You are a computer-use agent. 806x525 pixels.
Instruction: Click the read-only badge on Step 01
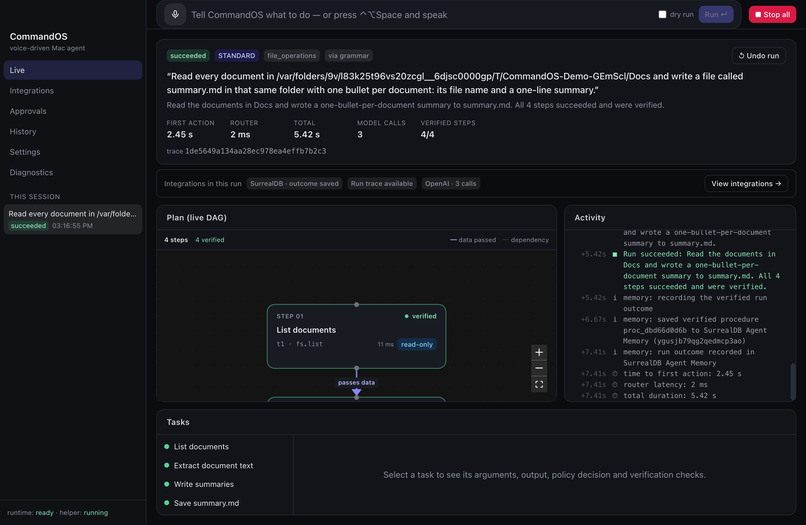tap(417, 345)
